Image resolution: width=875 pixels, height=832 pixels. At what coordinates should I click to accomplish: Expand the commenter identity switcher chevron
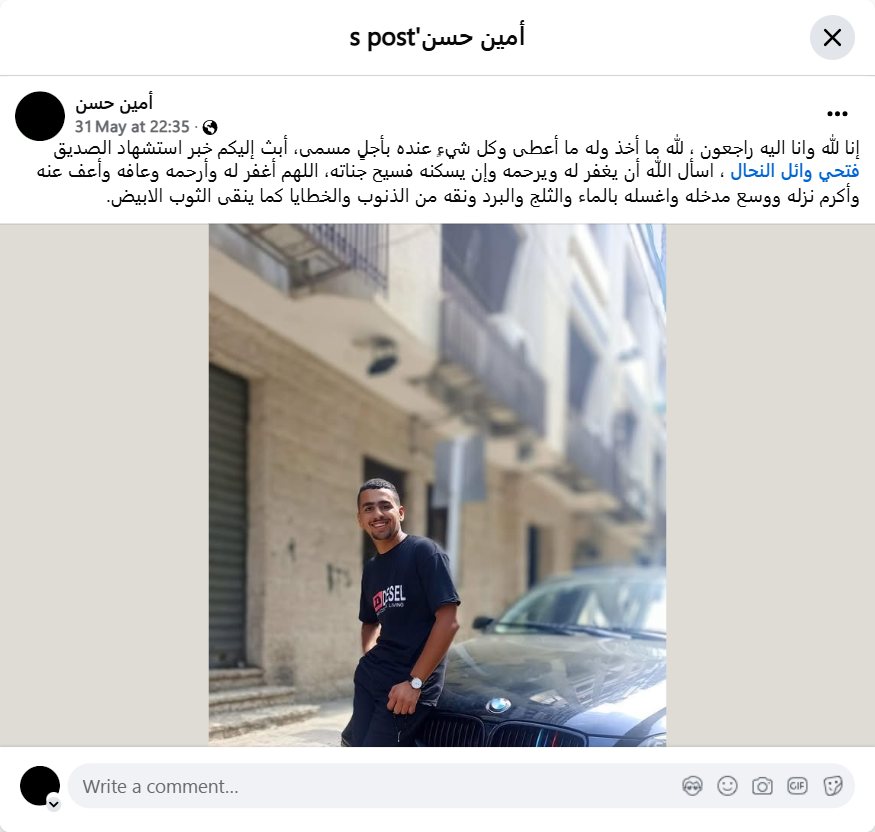[x=54, y=804]
